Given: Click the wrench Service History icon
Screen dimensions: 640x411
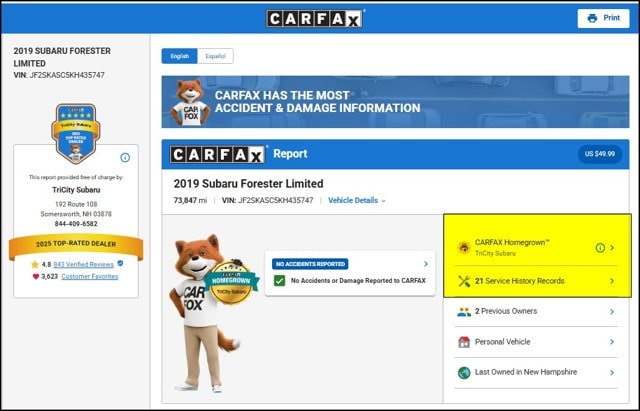Looking at the screenshot, I should [464, 281].
